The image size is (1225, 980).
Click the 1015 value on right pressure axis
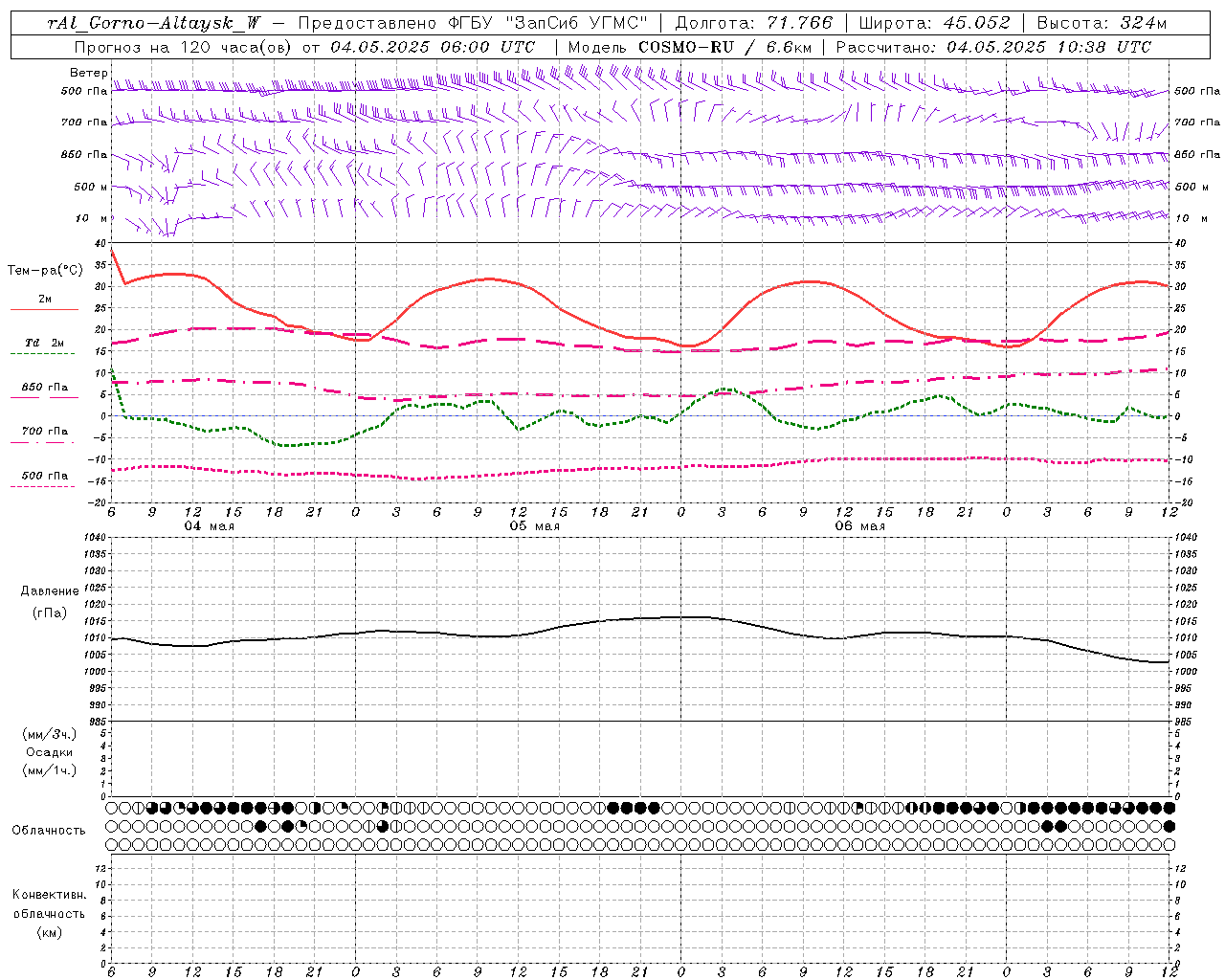(x=1186, y=621)
